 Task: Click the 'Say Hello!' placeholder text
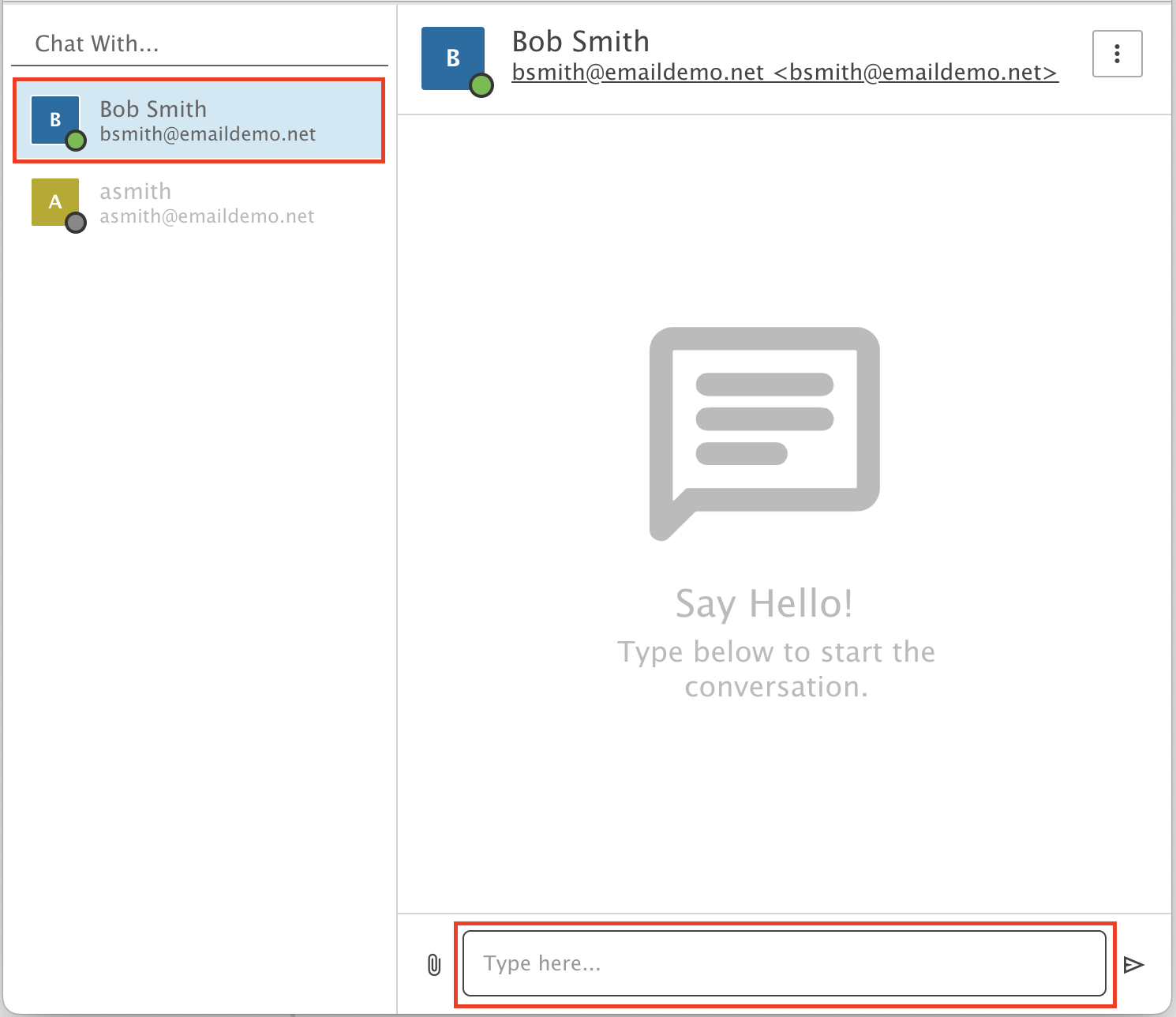click(x=764, y=604)
